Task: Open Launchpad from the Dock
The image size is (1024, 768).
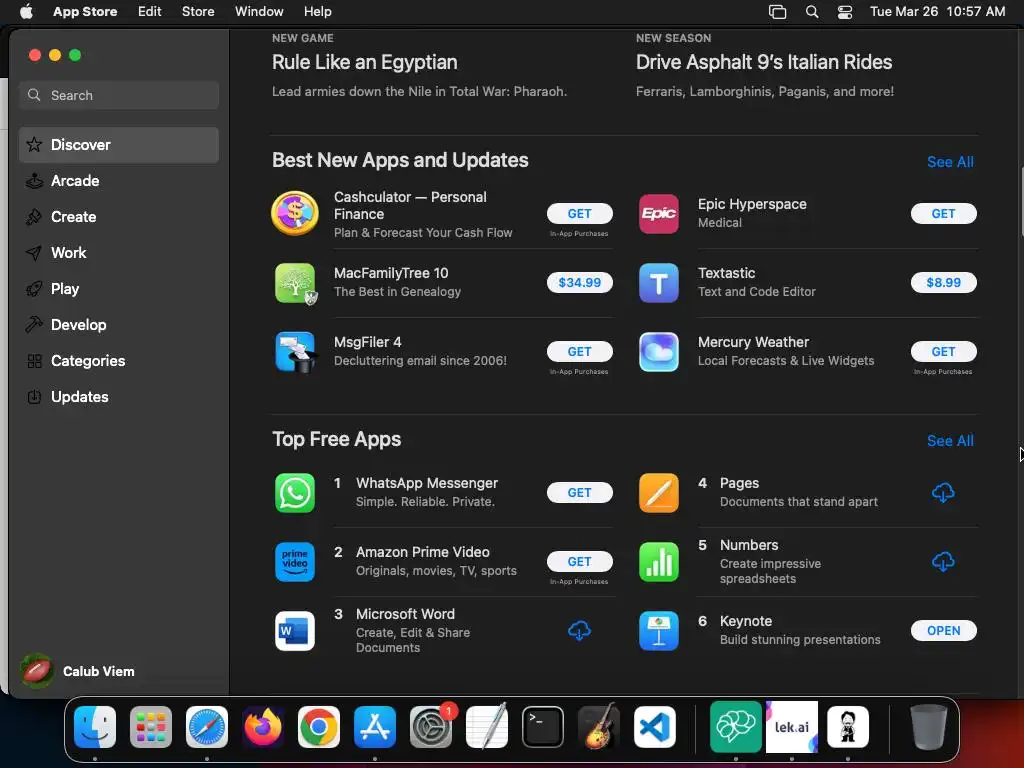Action: [151, 727]
